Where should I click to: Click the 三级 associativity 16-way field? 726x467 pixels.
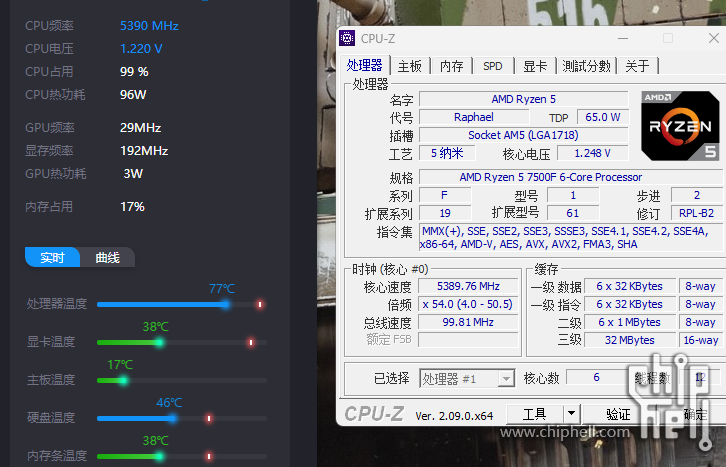pyautogui.click(x=701, y=340)
